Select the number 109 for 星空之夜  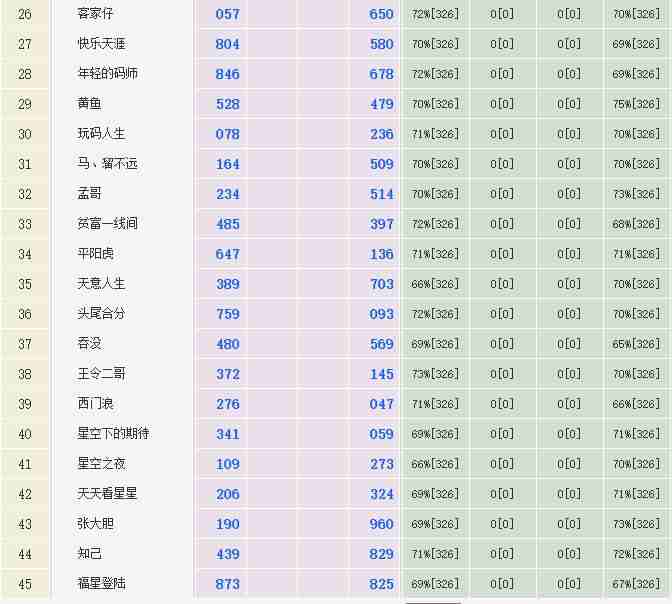[227, 464]
